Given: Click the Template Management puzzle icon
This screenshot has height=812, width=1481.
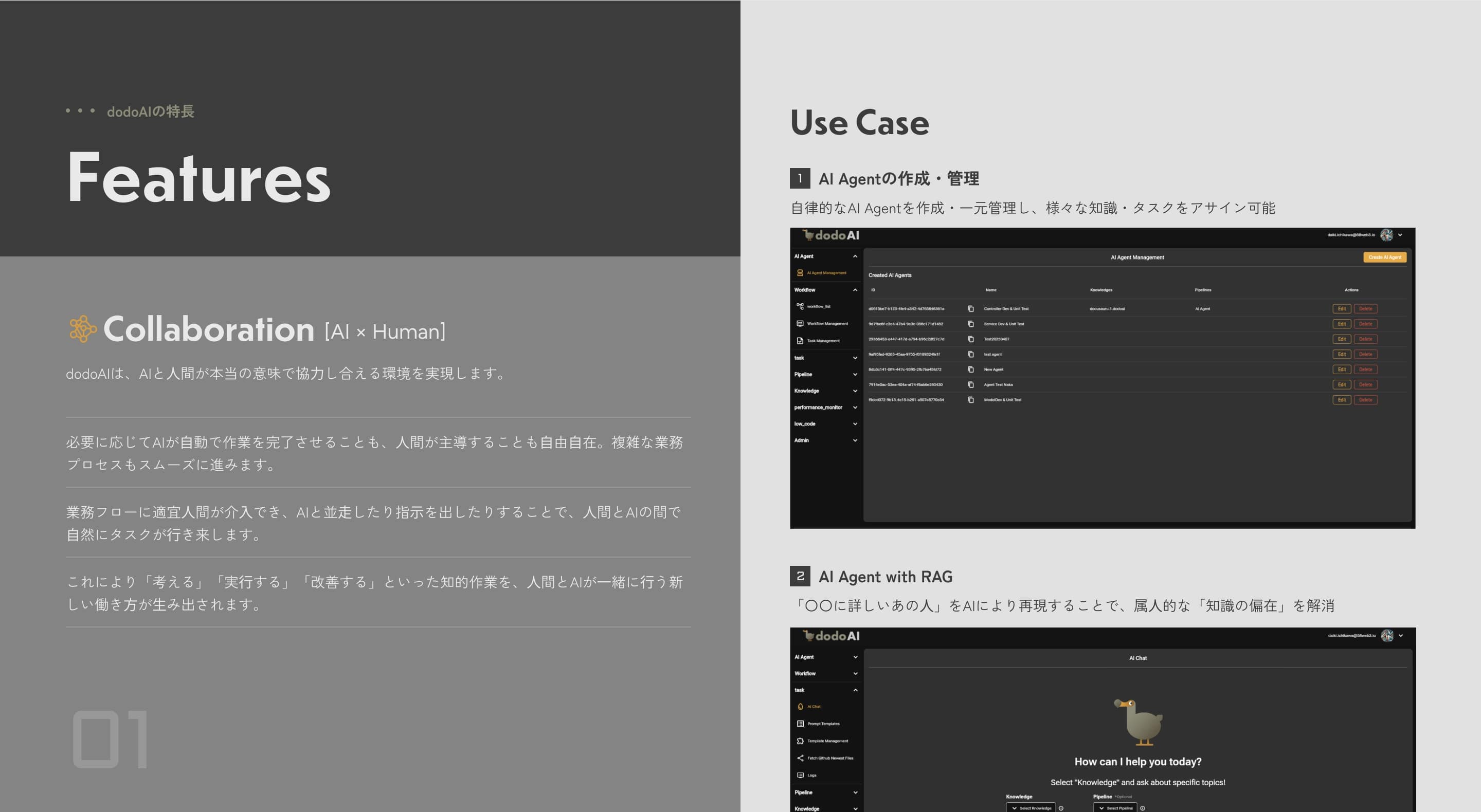Looking at the screenshot, I should (800, 741).
